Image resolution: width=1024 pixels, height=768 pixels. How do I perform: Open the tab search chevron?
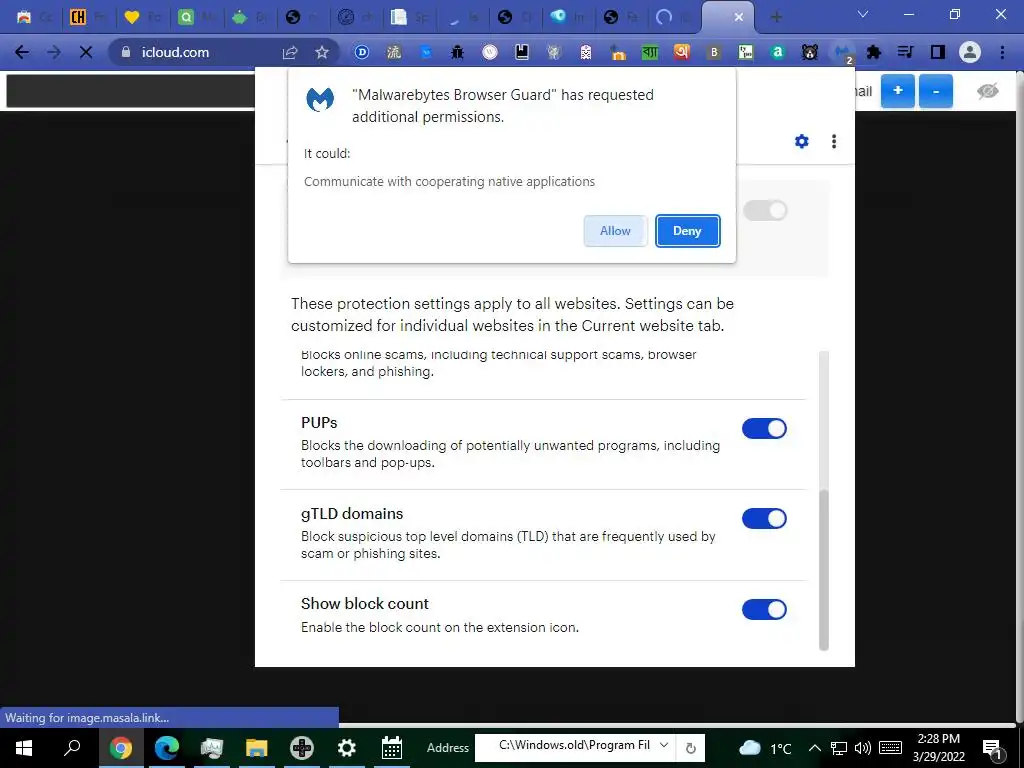tap(863, 14)
